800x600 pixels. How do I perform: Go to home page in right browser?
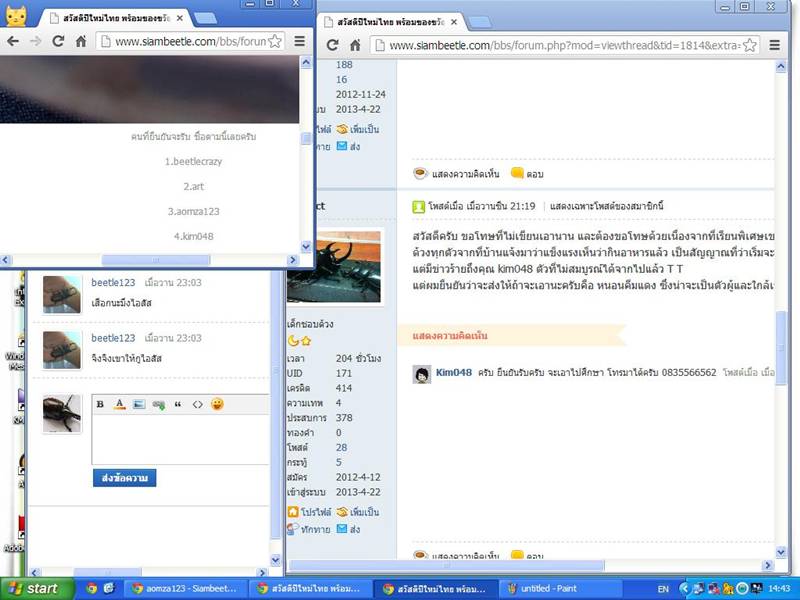click(355, 45)
